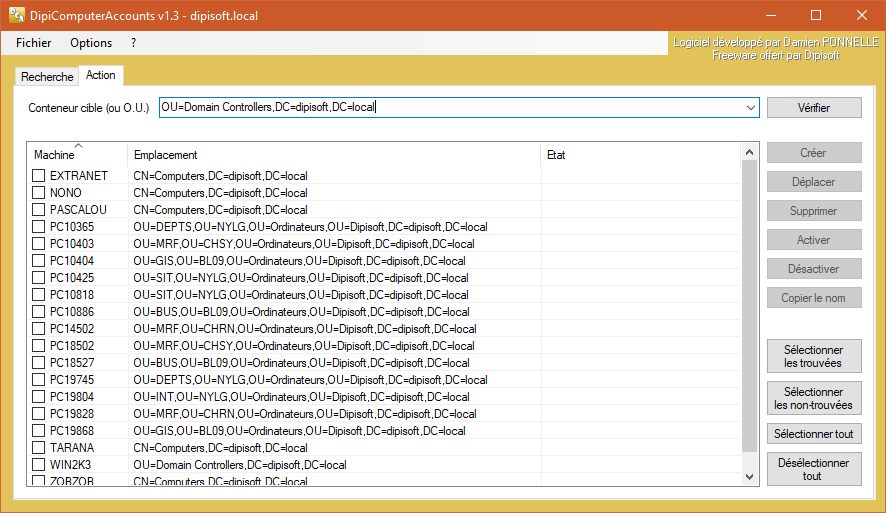Open the ? help menu
Viewport: 886px width, 513px height.
[x=133, y=43]
